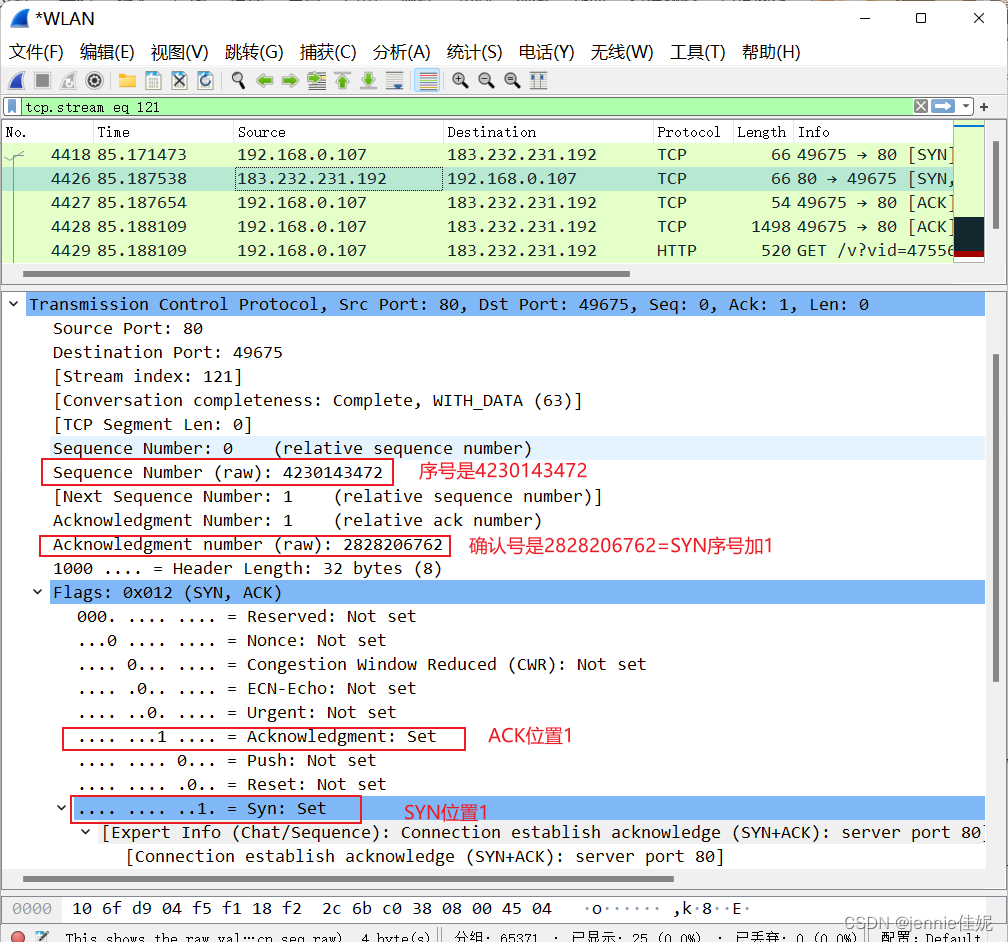The width and height of the screenshot is (1008, 942).
Task: Jump to the first packet
Action: pos(342,80)
